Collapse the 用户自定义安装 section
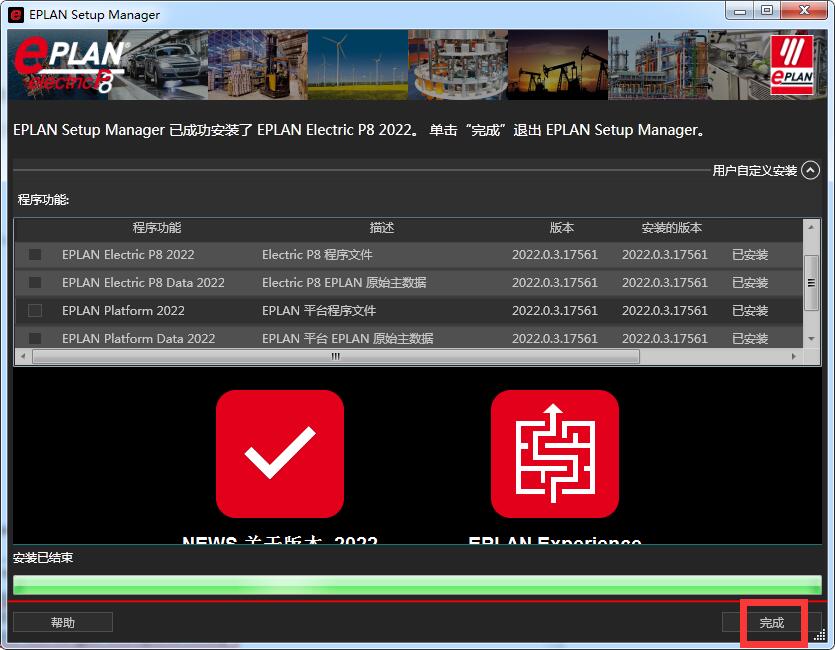This screenshot has width=835, height=650. pos(810,171)
